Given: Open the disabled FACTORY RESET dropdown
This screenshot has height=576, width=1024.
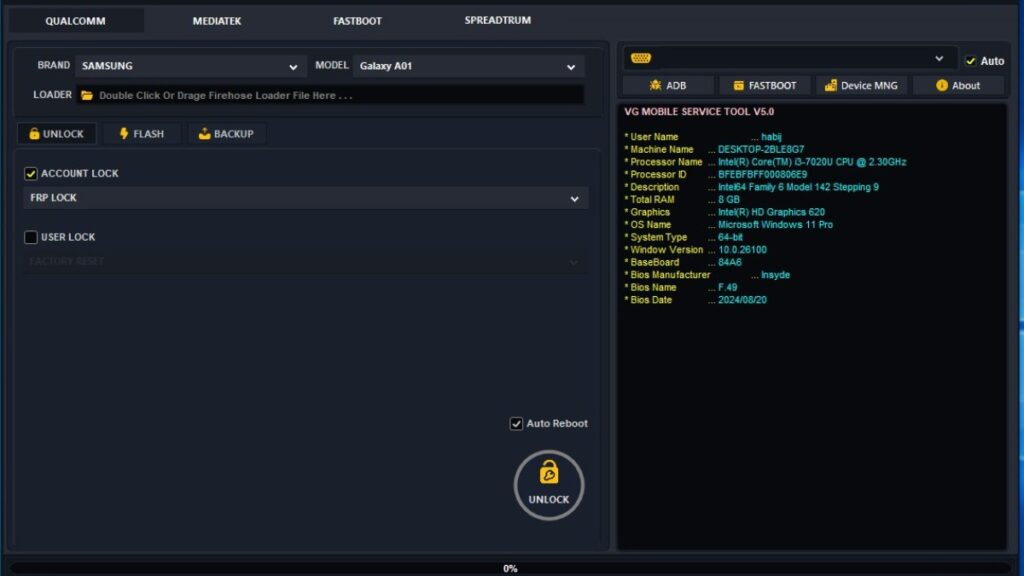Looking at the screenshot, I should 306,261.
